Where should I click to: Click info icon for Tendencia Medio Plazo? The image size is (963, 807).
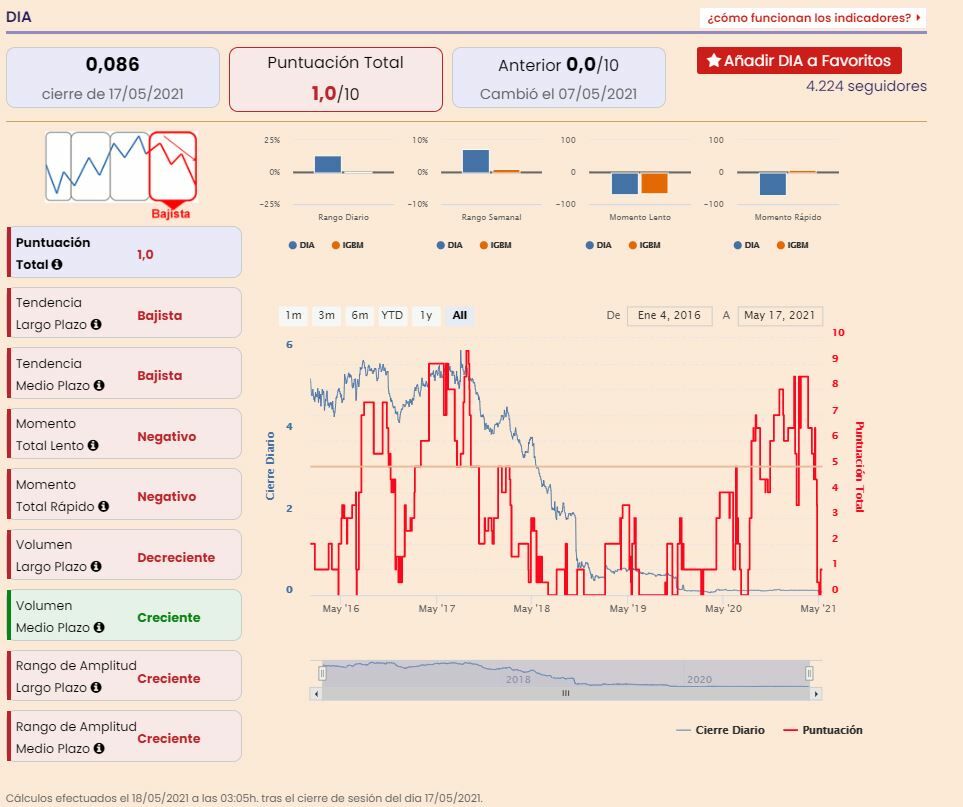click(x=99, y=385)
